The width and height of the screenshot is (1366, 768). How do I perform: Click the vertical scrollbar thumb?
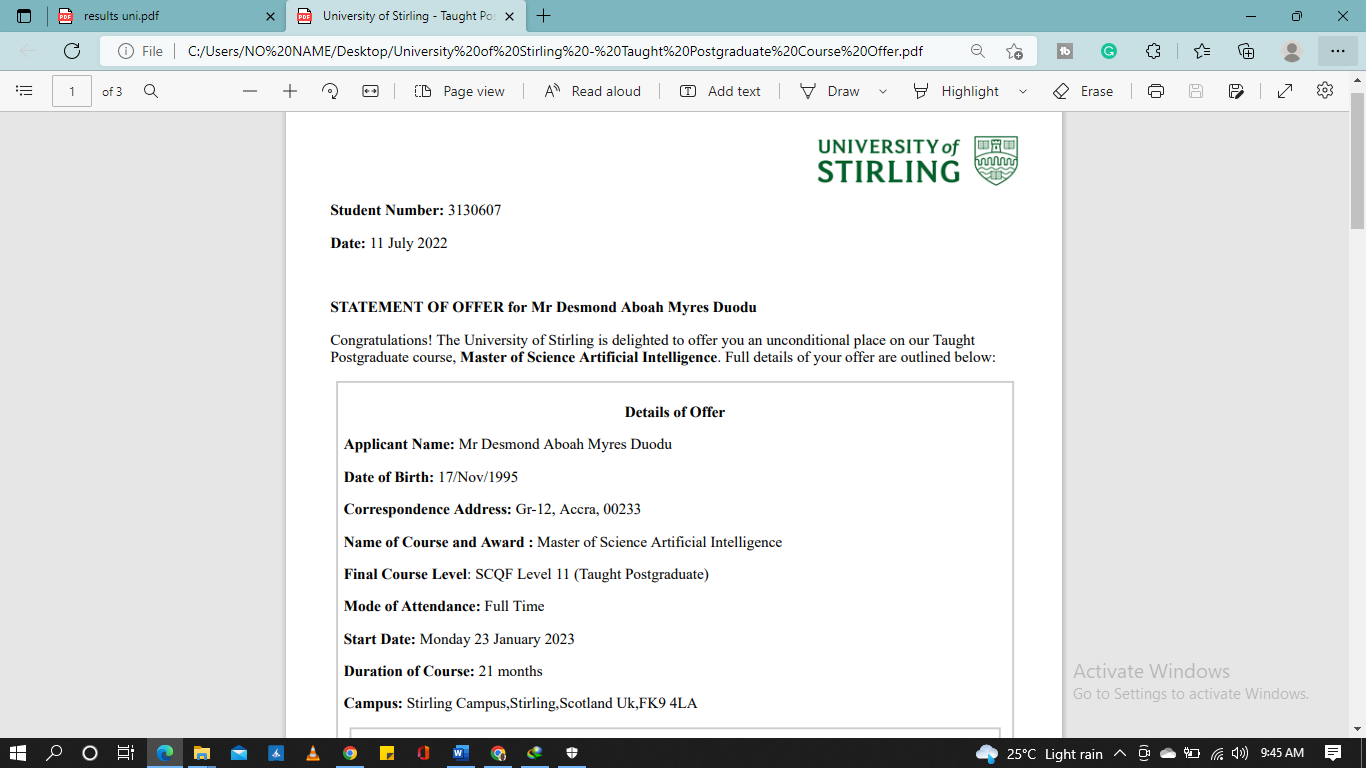(x=1357, y=160)
